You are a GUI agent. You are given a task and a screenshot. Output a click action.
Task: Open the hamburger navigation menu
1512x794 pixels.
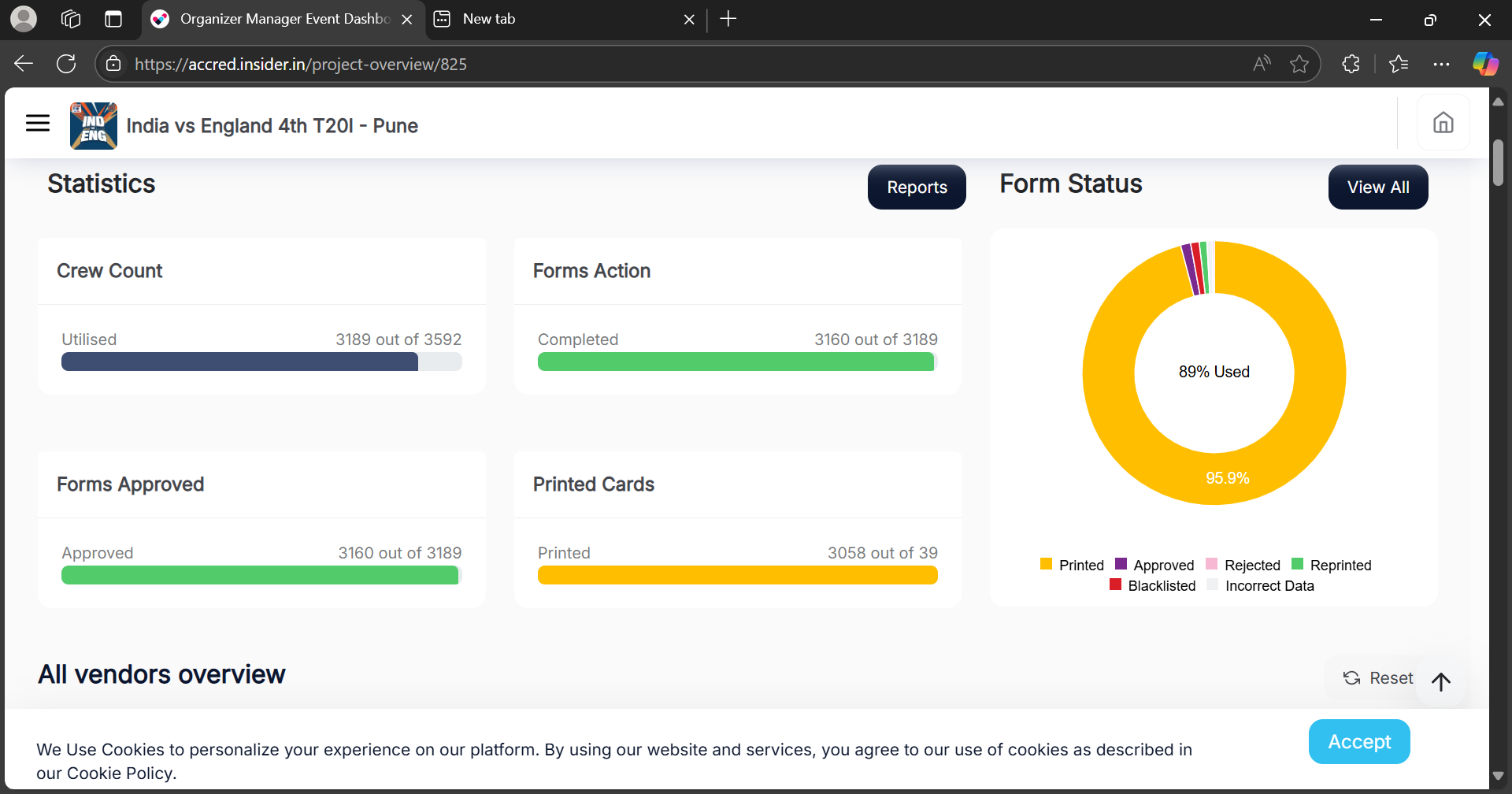(x=38, y=123)
